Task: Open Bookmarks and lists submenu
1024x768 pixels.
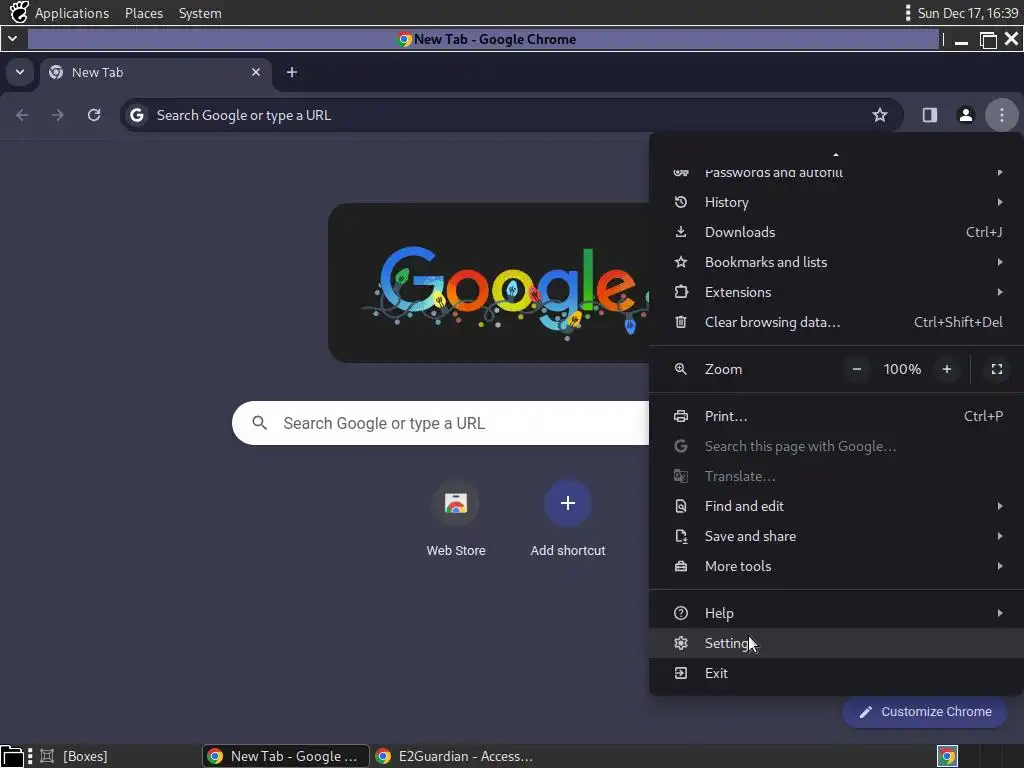Action: [836, 262]
